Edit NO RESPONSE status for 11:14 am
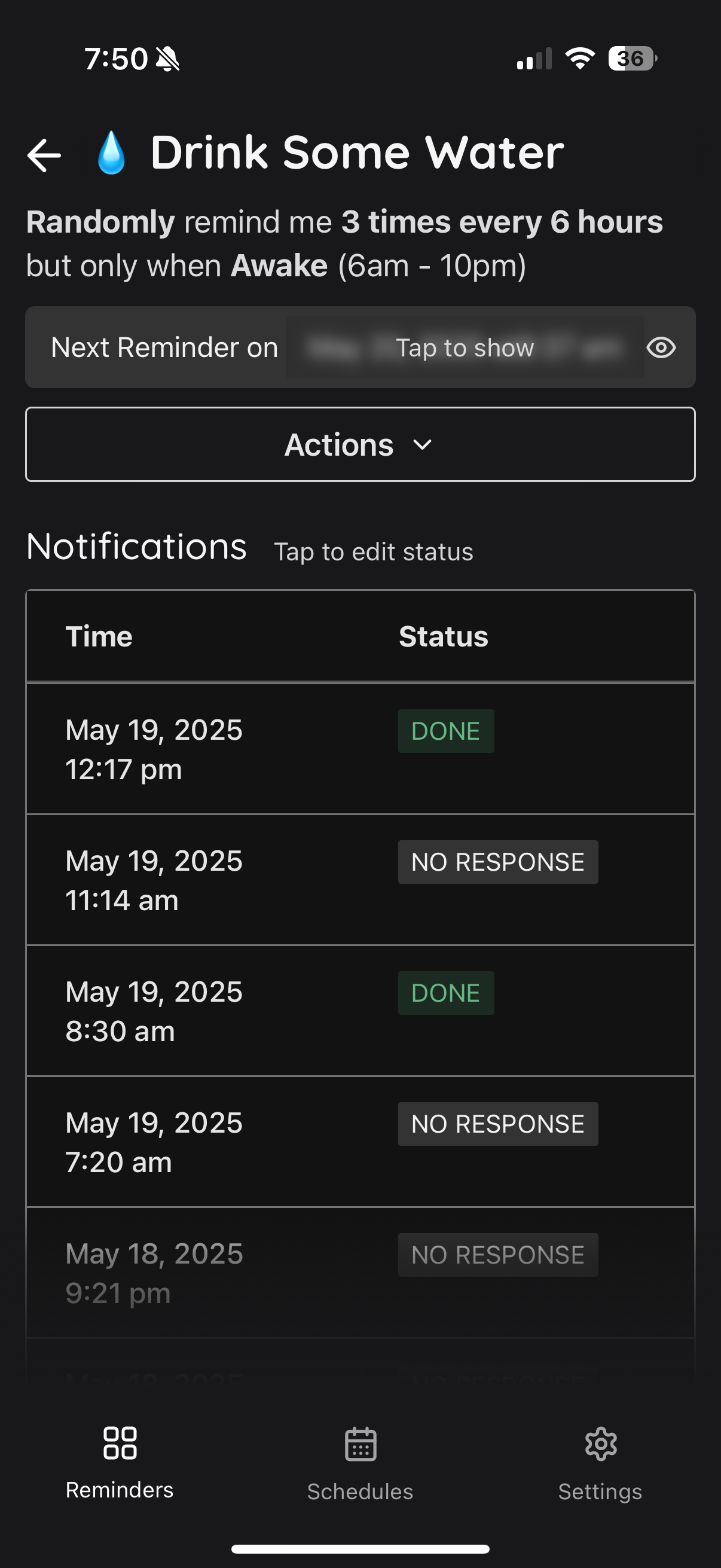This screenshot has width=721, height=1568. pos(497,862)
